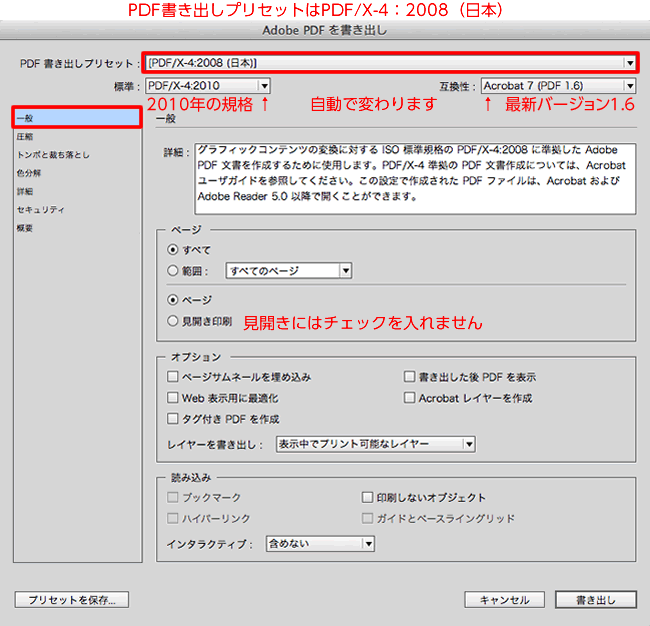Select 詳細 category in left list
The image size is (650, 626).
77,191
